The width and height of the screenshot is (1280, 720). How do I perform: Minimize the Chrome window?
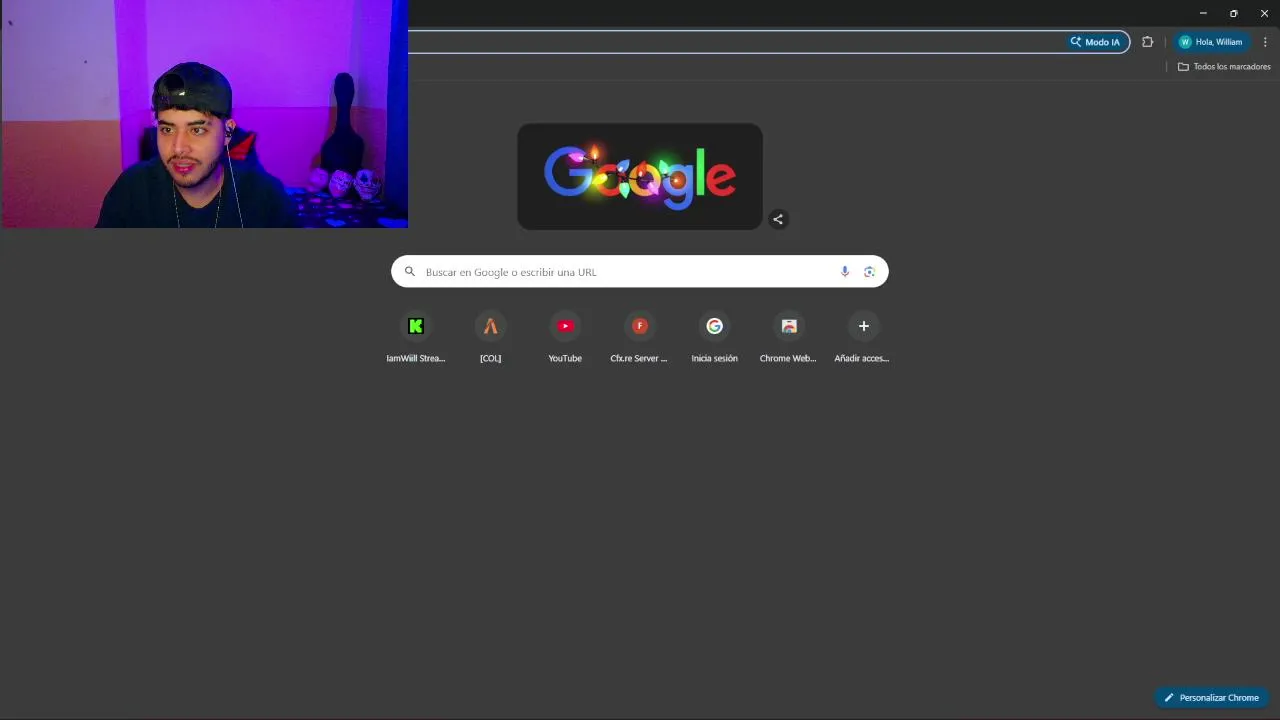tap(1203, 13)
